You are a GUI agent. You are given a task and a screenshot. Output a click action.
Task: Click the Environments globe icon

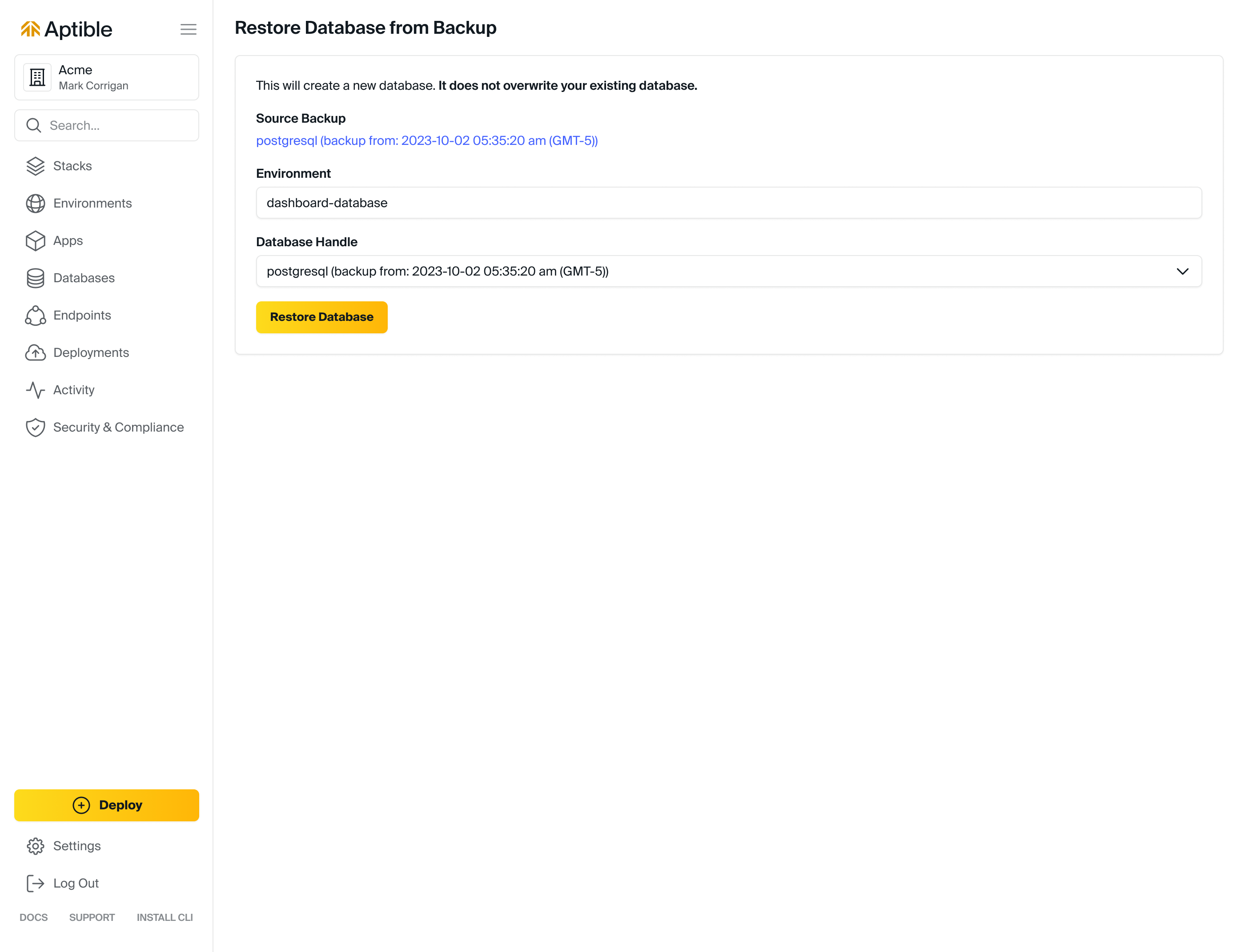pos(35,204)
